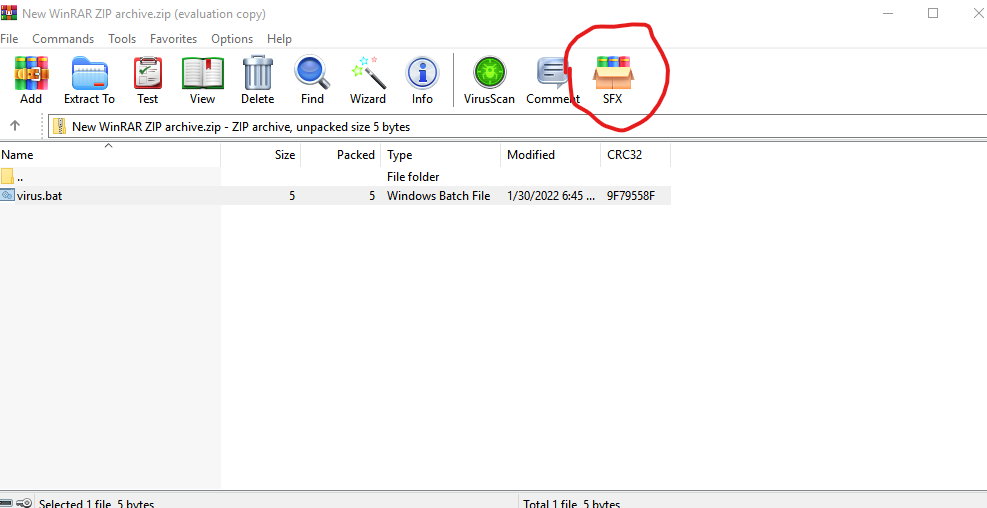Click the WinRAR title bar icon
The height and width of the screenshot is (508, 987).
pos(9,13)
